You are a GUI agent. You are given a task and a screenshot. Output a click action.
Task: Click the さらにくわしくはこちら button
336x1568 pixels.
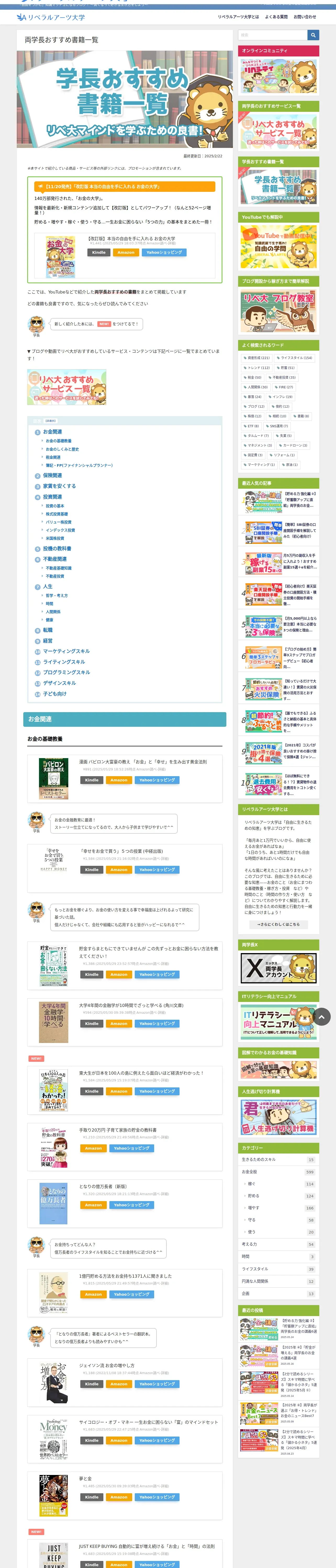tap(278, 925)
